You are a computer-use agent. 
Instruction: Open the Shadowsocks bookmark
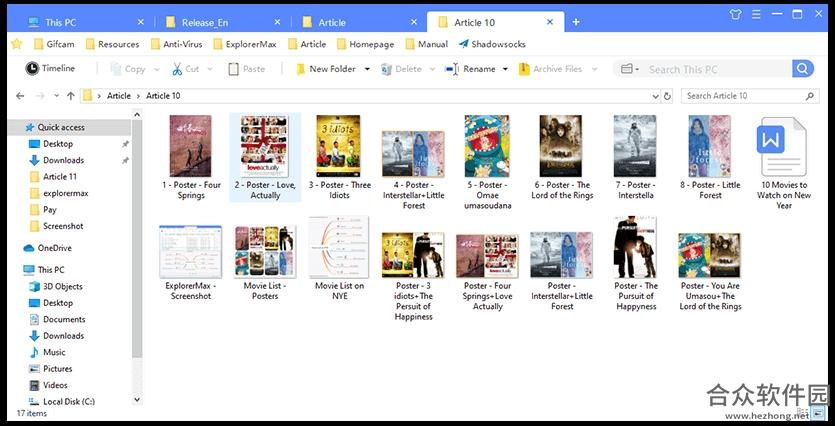[x=492, y=44]
